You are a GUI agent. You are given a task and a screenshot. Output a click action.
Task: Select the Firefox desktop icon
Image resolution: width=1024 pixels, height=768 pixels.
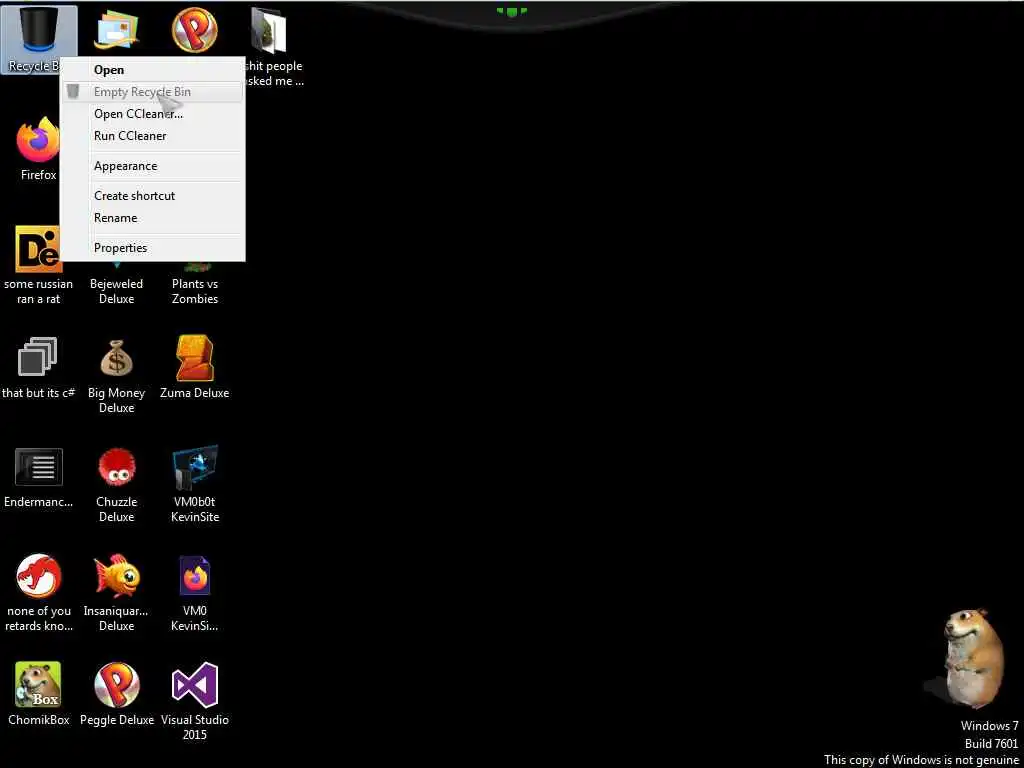tap(39, 139)
